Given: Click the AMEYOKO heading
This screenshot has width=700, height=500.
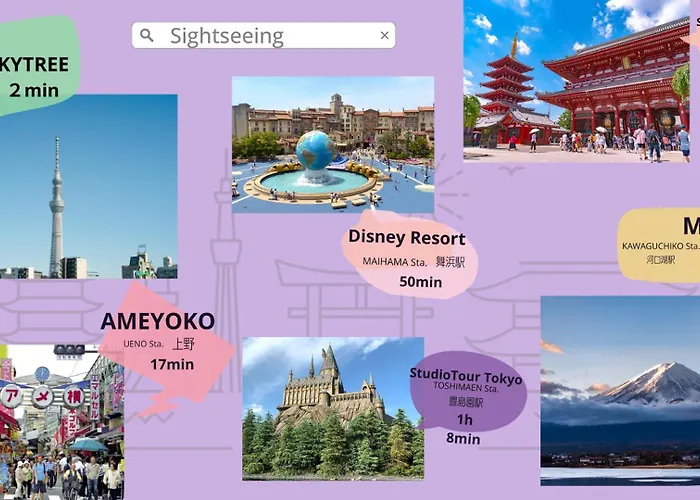Looking at the screenshot, I should click(x=158, y=321).
